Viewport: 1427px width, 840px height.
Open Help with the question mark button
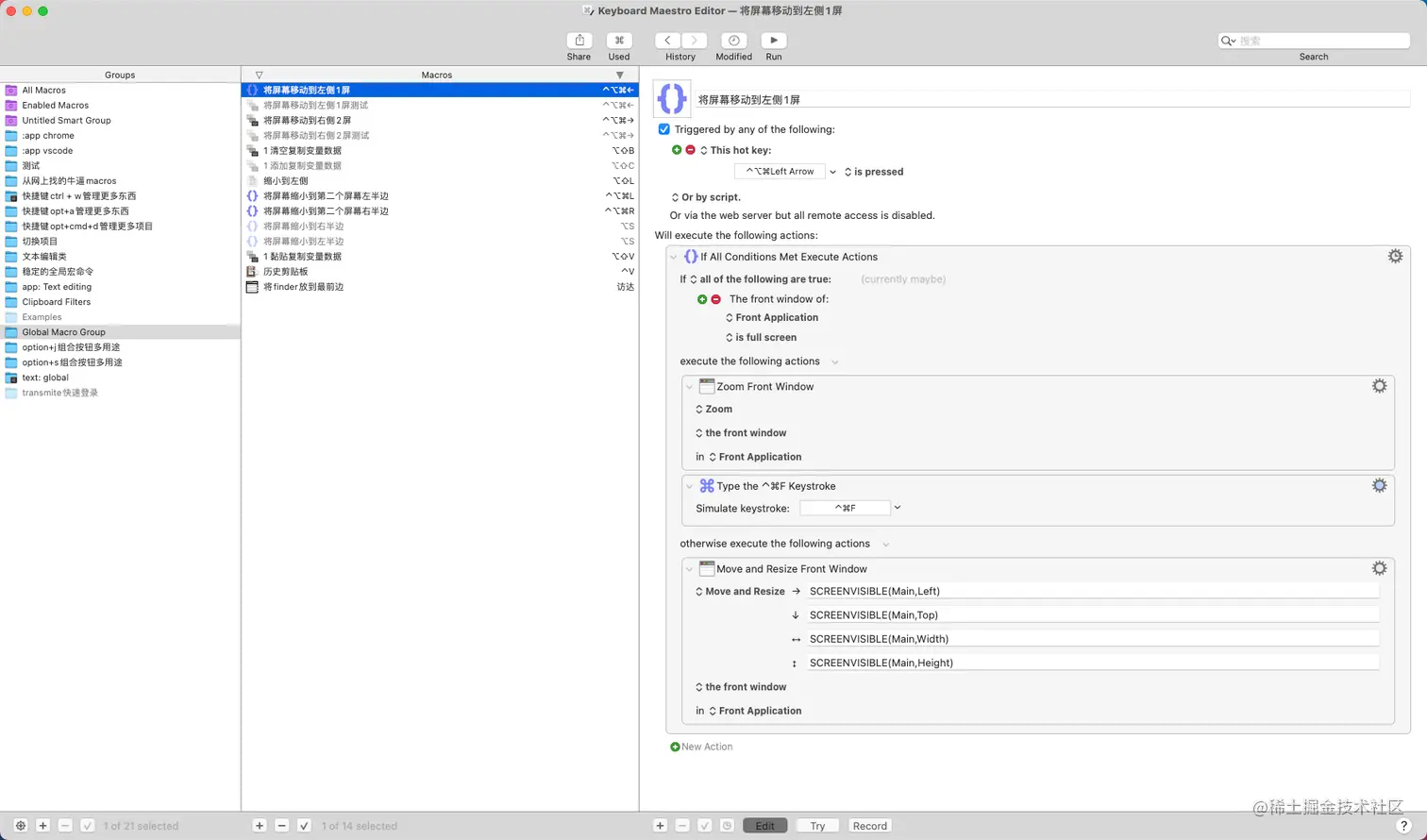coord(1404,826)
